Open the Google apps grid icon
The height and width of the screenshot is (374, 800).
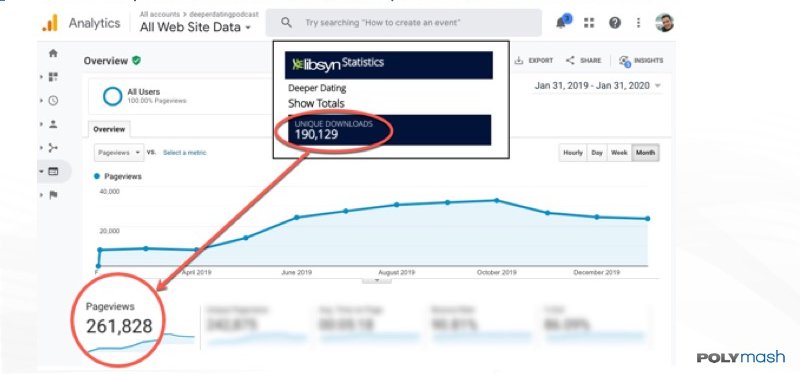[x=589, y=22]
